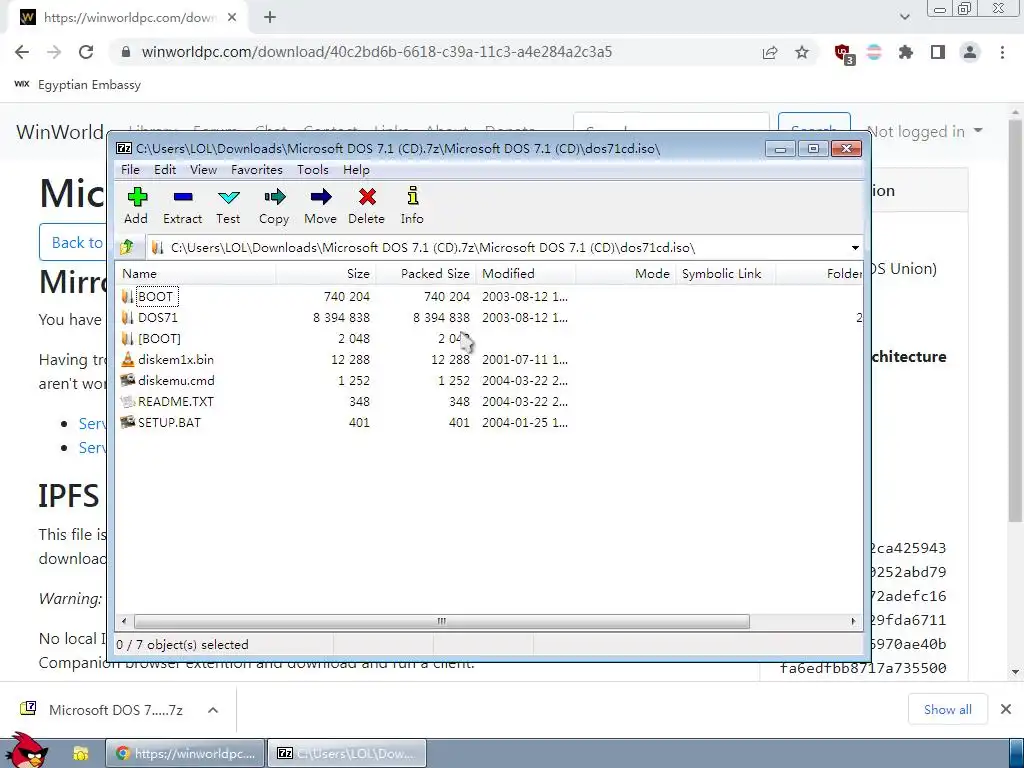
Task: Open the Extensions puzzle icon
Action: point(906,52)
